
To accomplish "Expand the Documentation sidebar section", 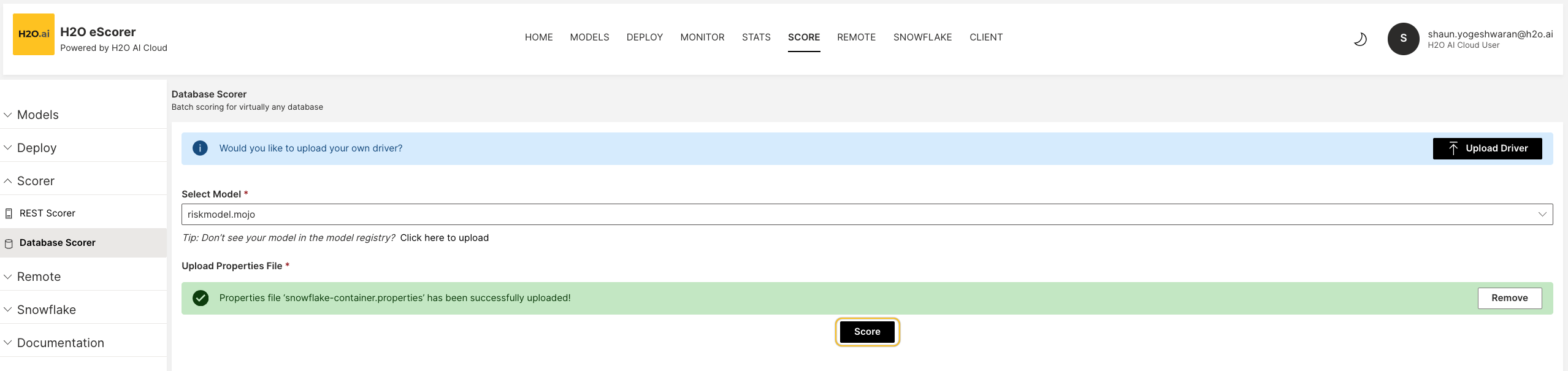I will [x=83, y=343].
